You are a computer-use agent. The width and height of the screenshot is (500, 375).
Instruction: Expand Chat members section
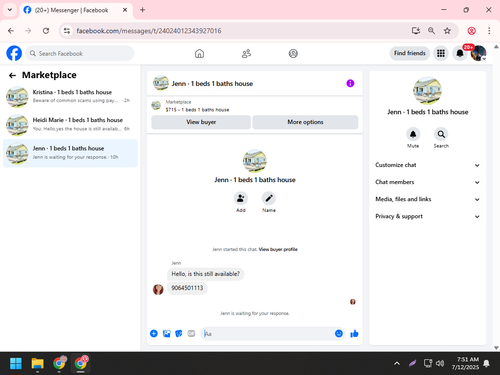[427, 182]
